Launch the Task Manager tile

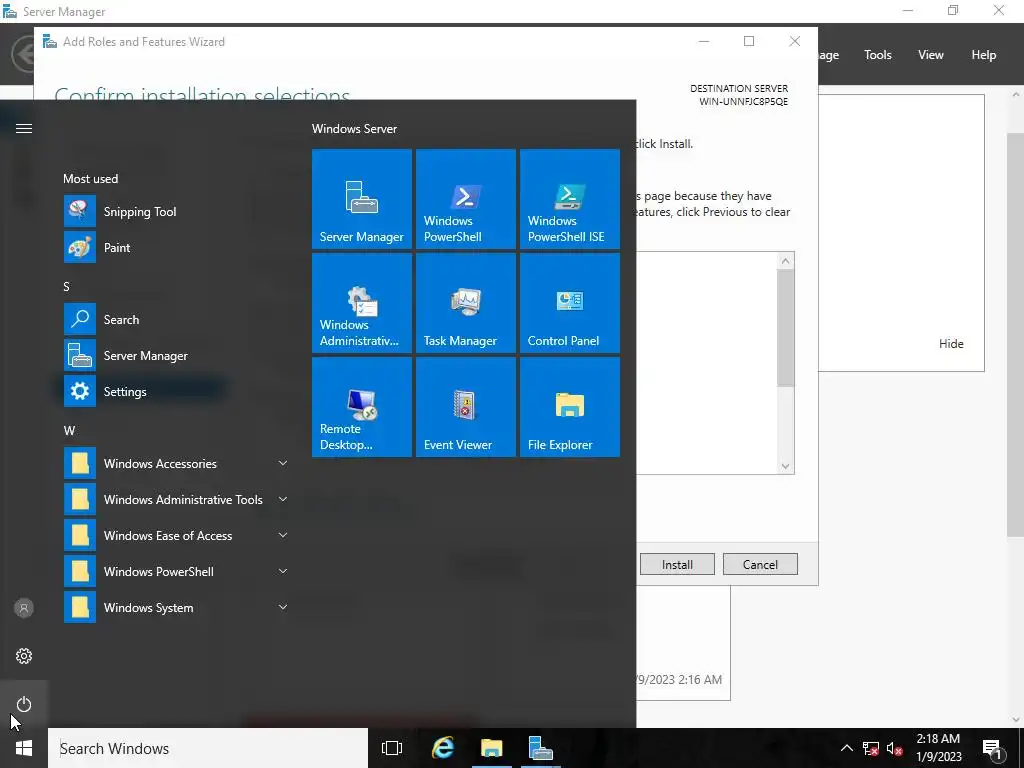466,303
